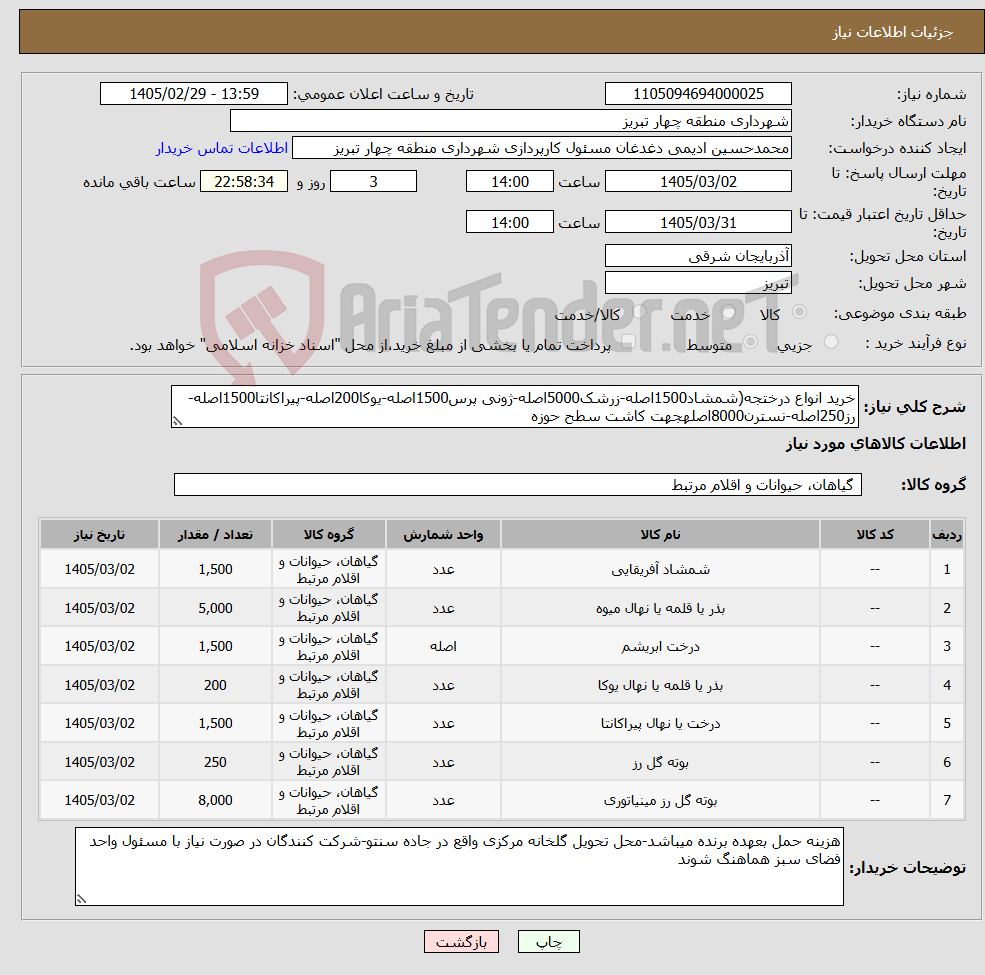Click the تعداد / مقدار column header

(215, 535)
